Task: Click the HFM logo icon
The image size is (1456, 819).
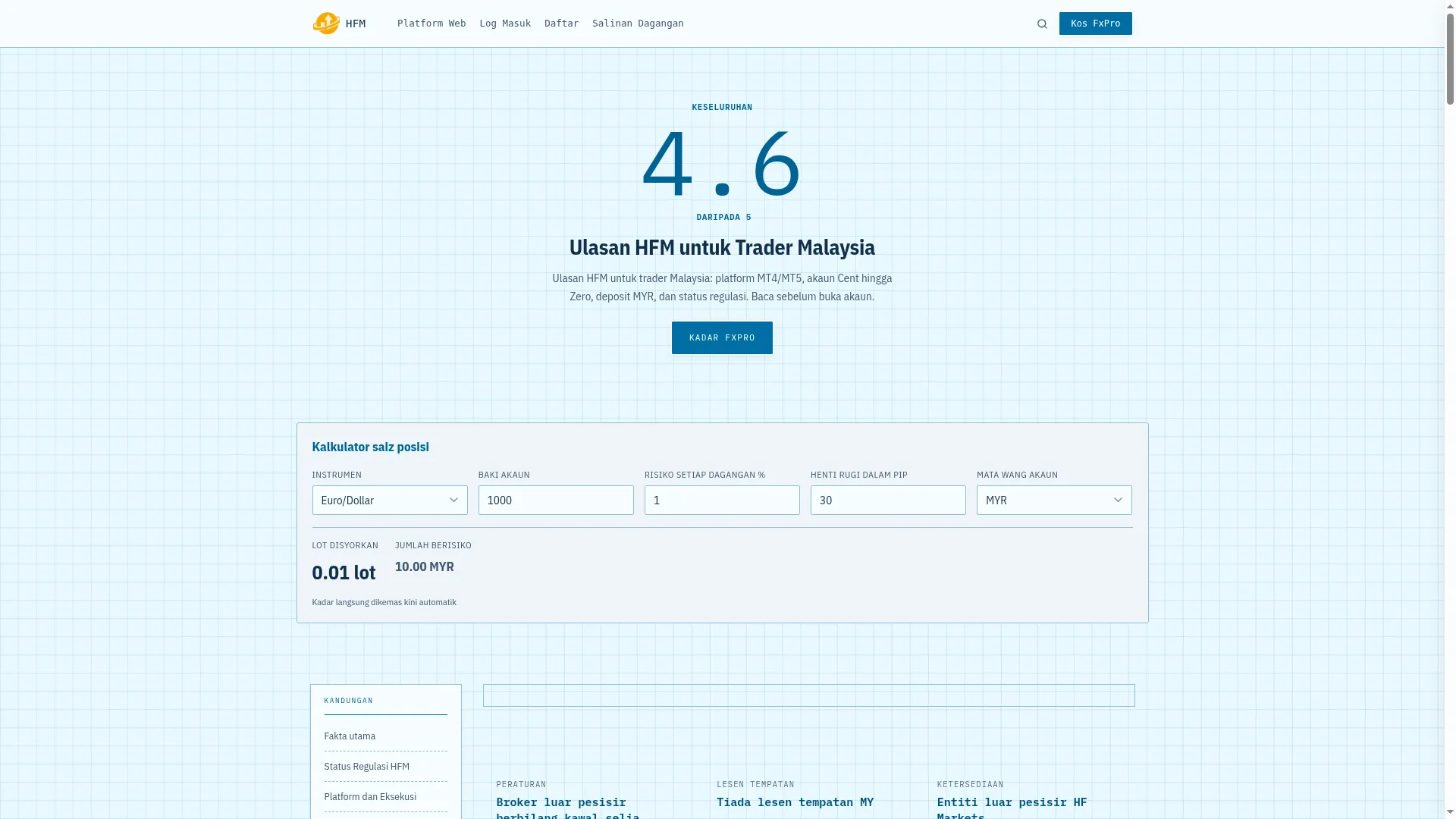Action: (x=326, y=24)
